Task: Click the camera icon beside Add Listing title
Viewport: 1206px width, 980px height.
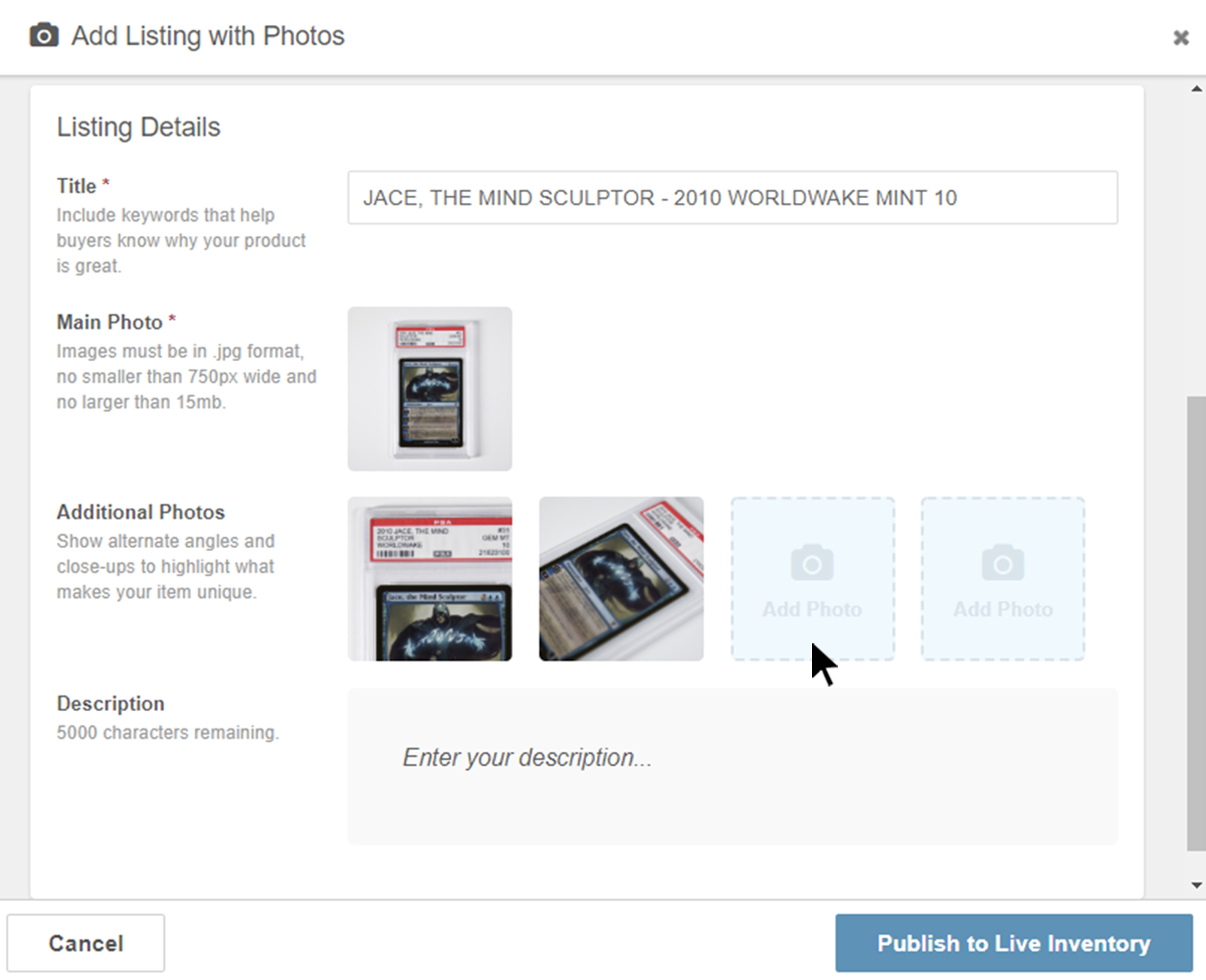Action: (44, 36)
